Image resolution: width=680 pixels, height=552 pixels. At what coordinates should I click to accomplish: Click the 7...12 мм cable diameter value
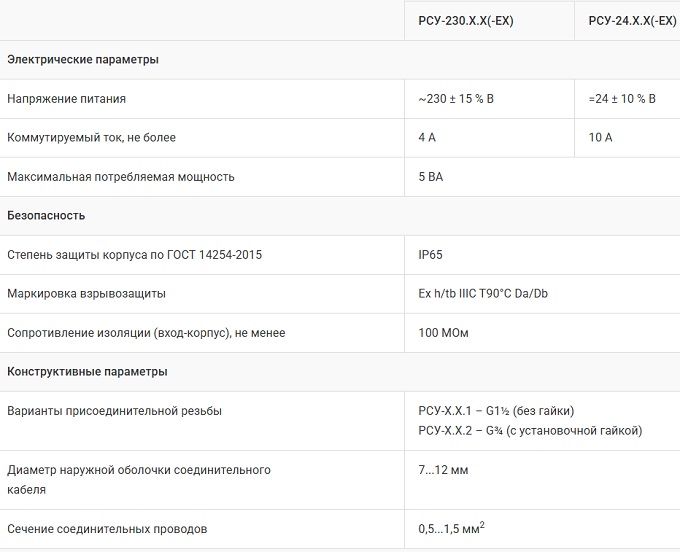(443, 469)
